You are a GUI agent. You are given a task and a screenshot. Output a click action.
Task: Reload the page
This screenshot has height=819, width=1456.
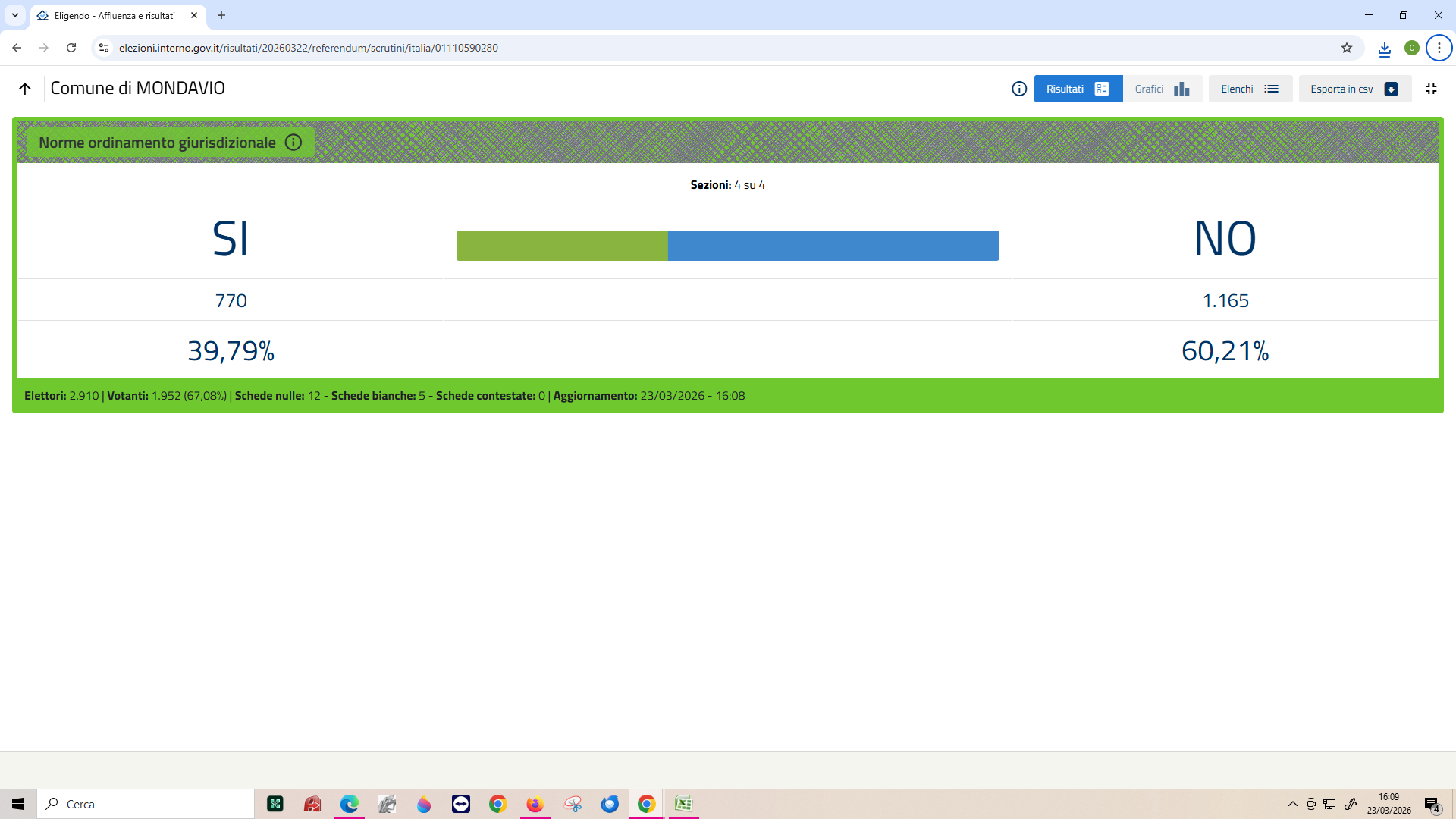[71, 48]
